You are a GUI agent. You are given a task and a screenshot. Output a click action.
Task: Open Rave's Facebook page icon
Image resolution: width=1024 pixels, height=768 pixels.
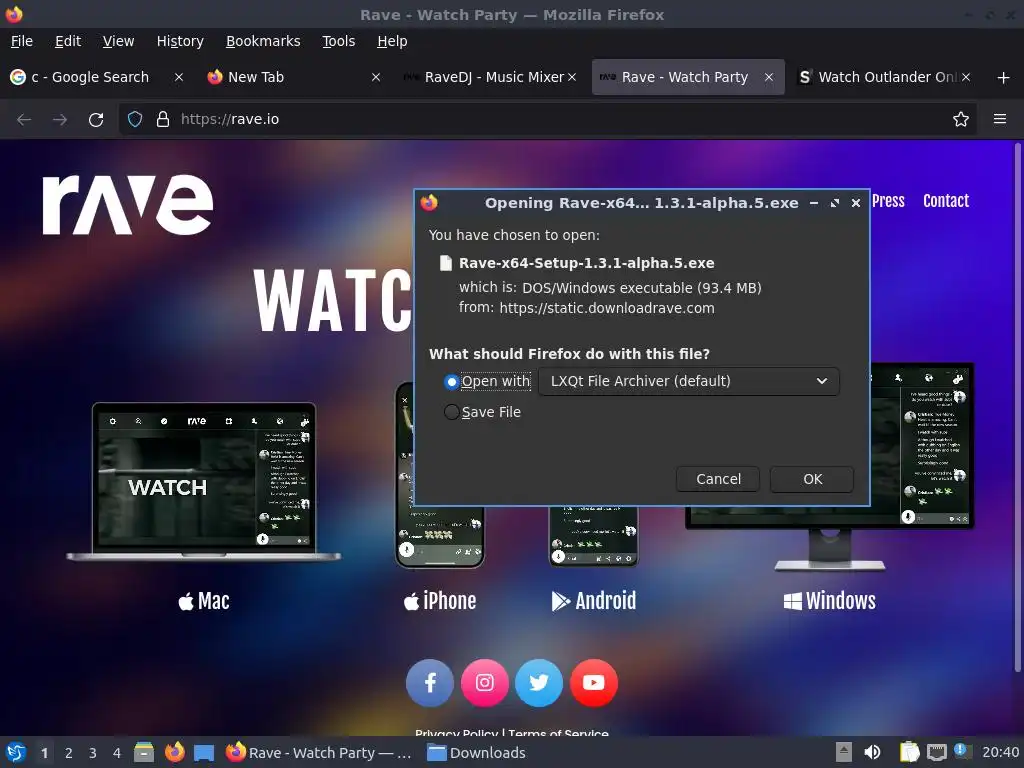[x=430, y=683]
